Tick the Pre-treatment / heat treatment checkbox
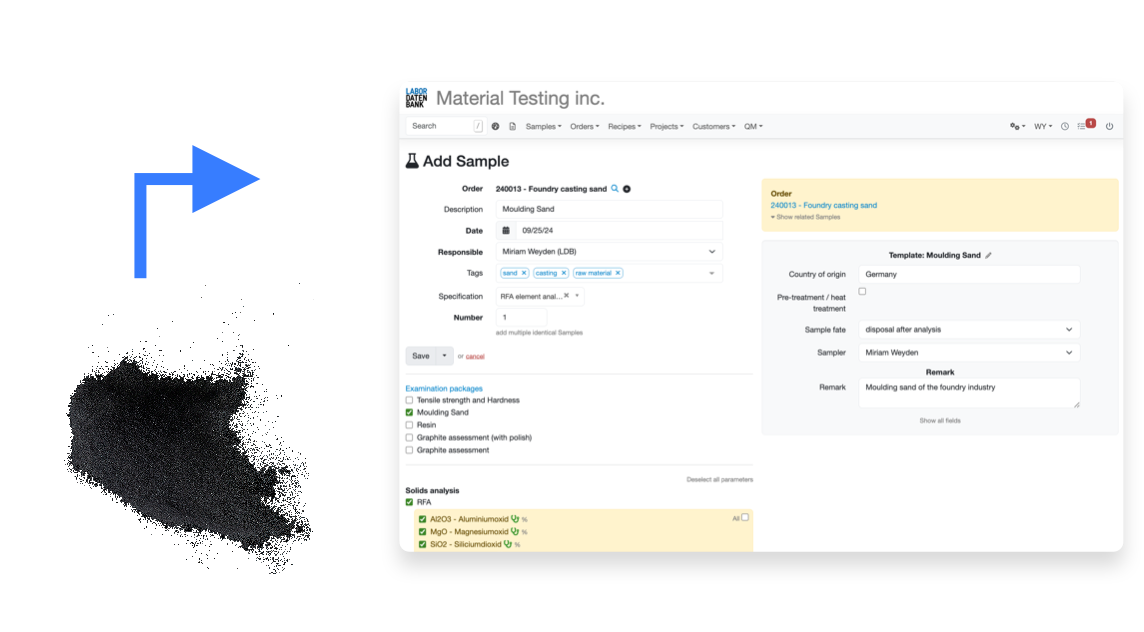 coord(863,291)
